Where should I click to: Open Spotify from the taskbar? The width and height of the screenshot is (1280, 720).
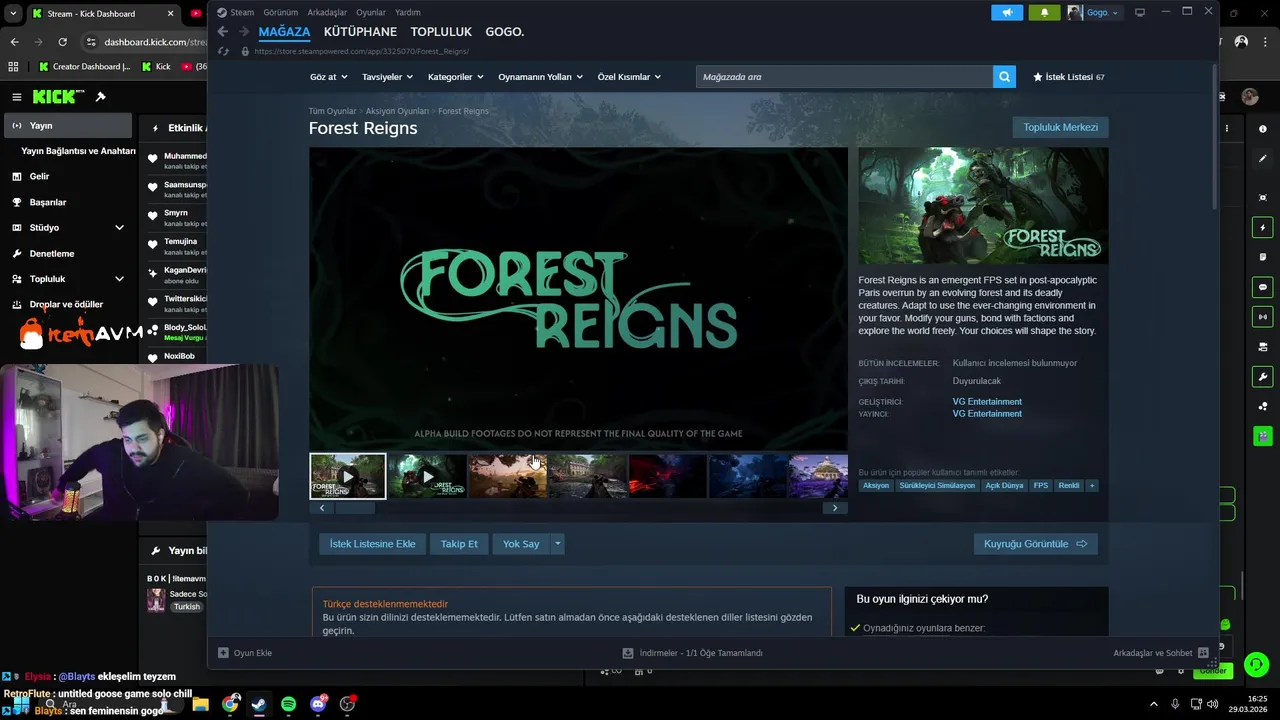click(x=289, y=704)
